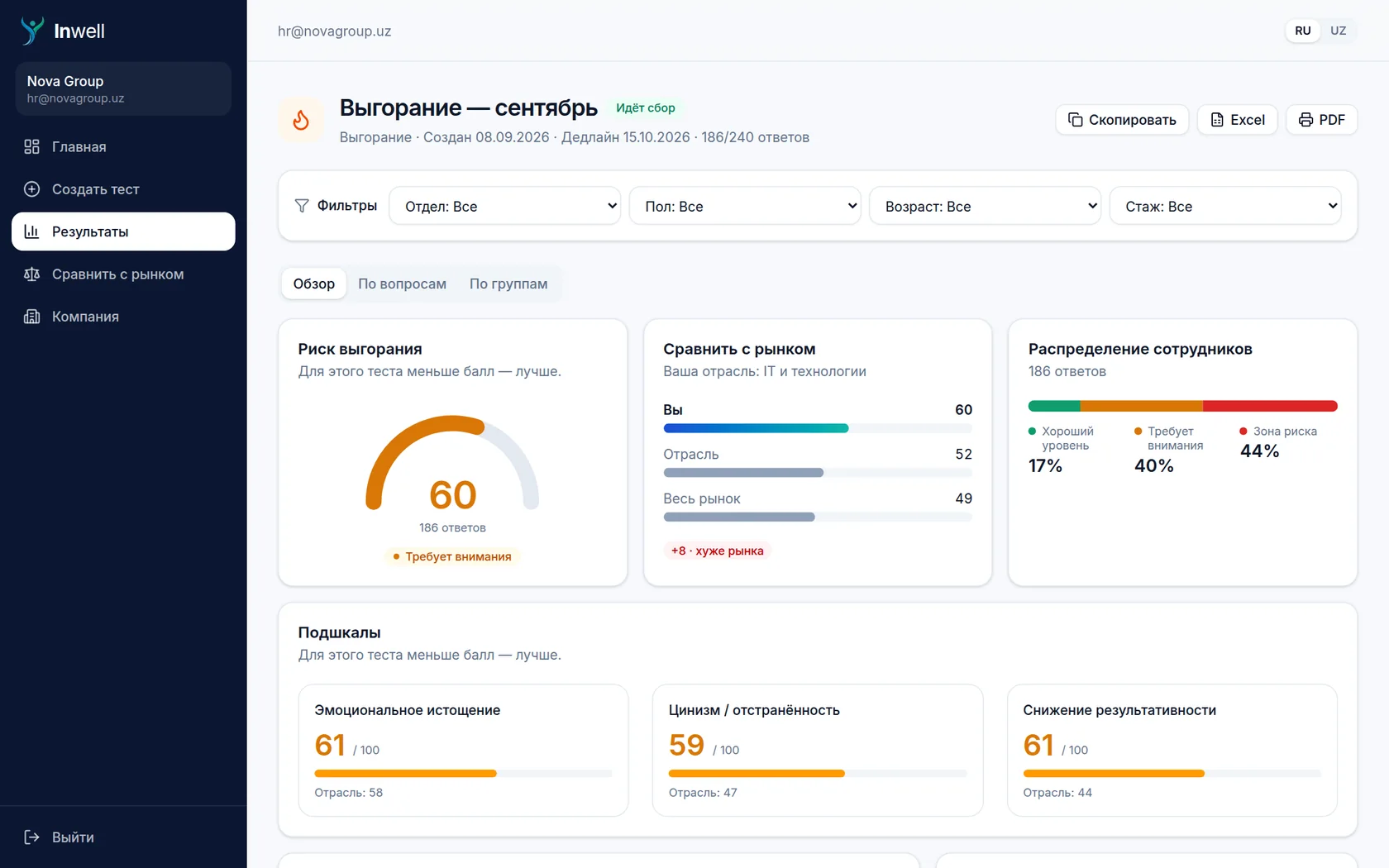Click the scales icon beside Сравнить с рынком
The image size is (1389, 868).
pos(31,274)
